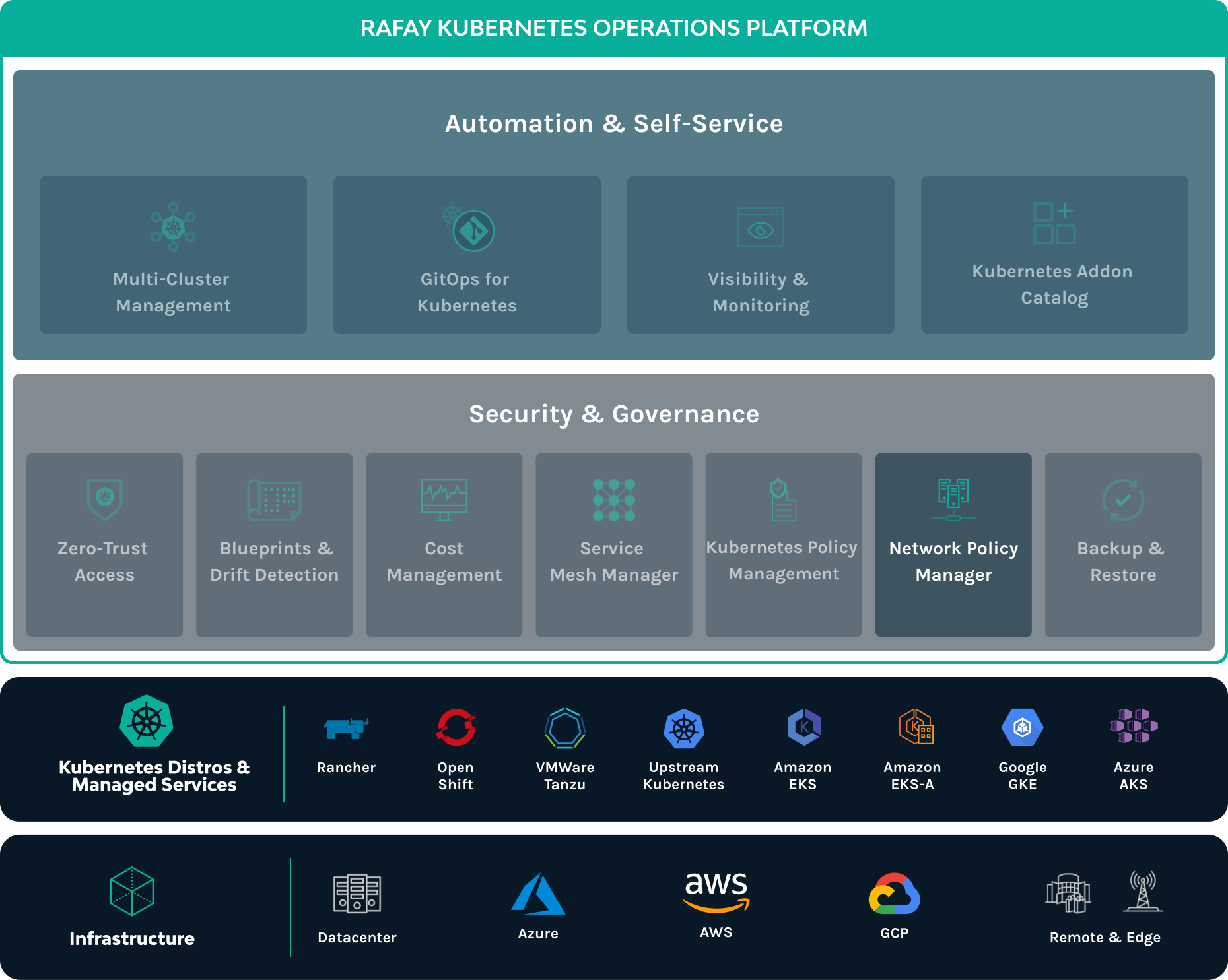Click the Google GKE label
Image resolution: width=1228 pixels, height=980 pixels.
1023,776
